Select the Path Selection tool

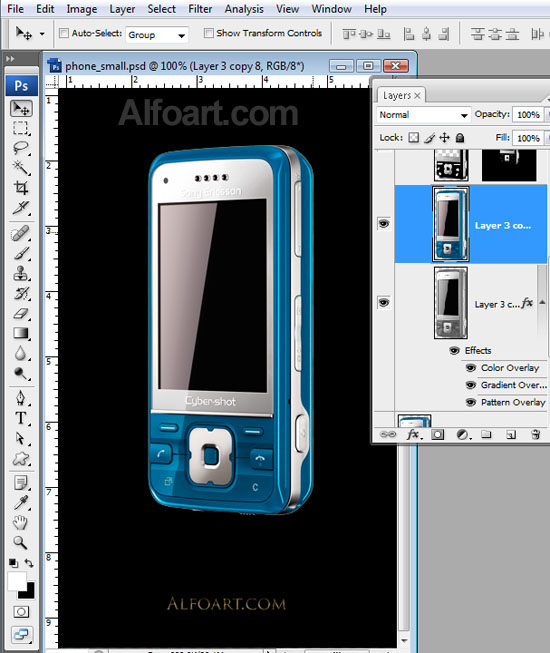[x=21, y=438]
